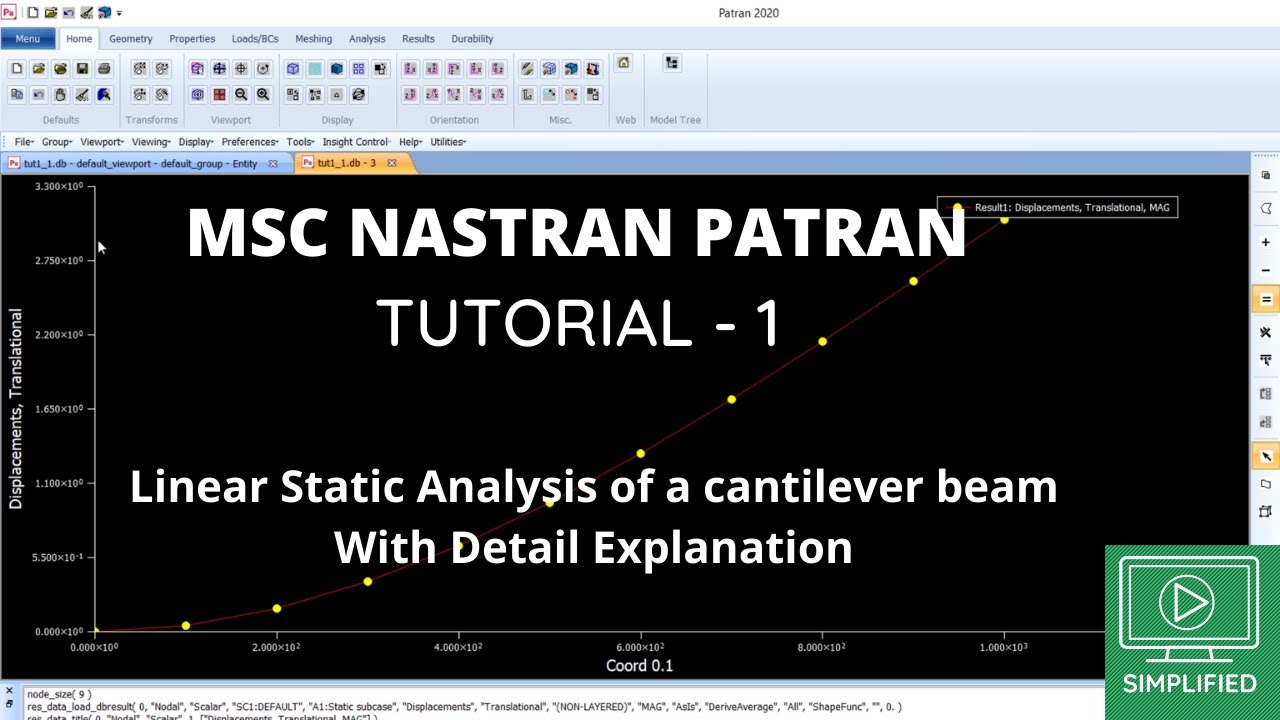Click the New database icon in Defaults
Viewport: 1280px width, 720px height.
pyautogui.click(x=17, y=69)
